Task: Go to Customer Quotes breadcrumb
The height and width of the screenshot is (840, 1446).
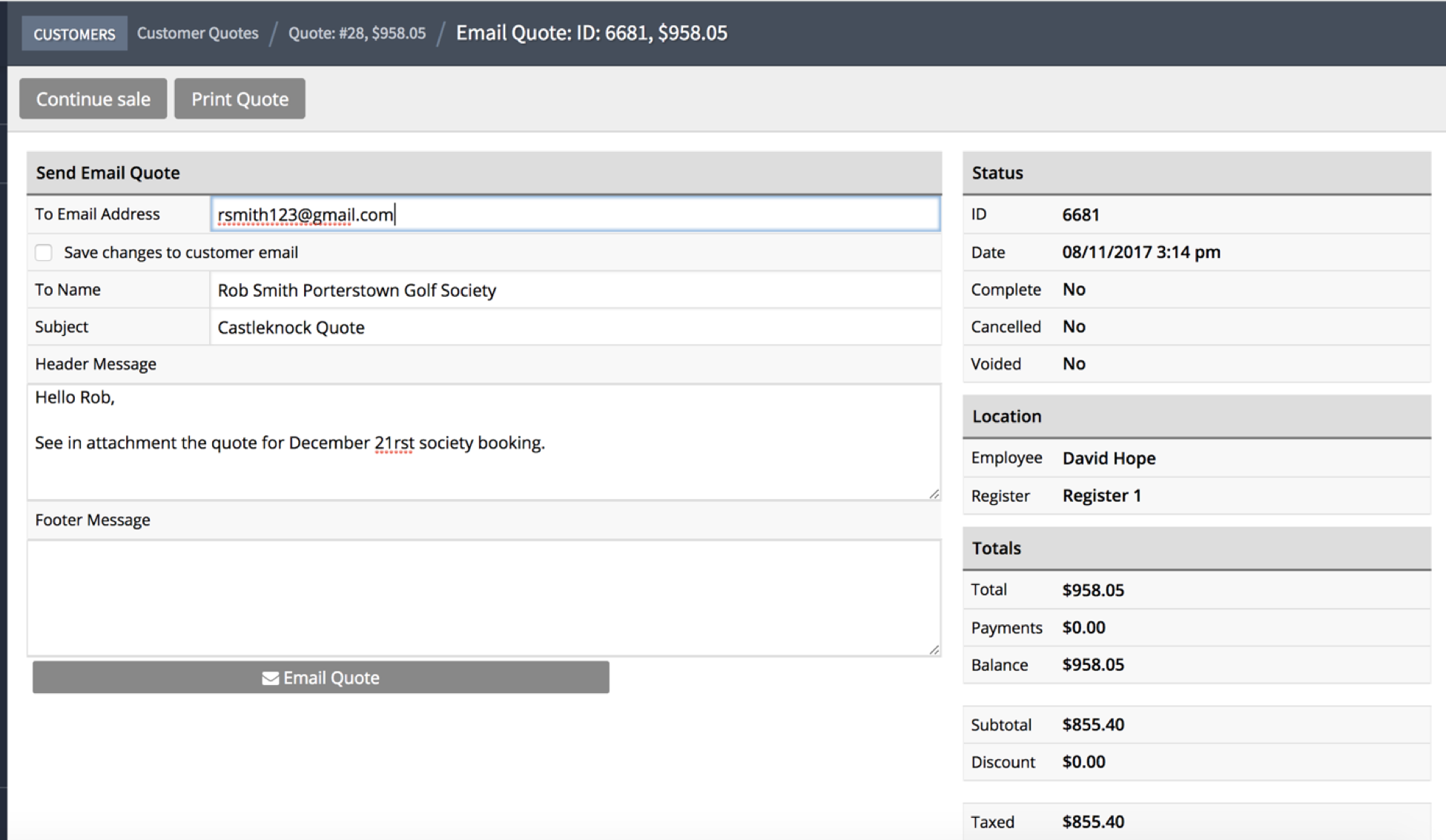Action: [197, 33]
